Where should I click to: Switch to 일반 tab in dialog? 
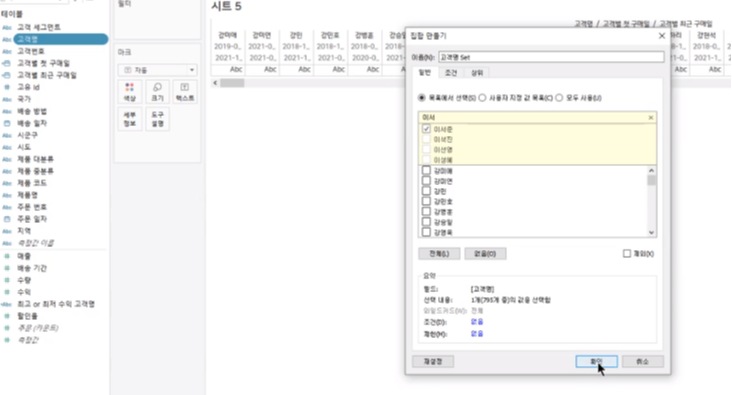425,72
